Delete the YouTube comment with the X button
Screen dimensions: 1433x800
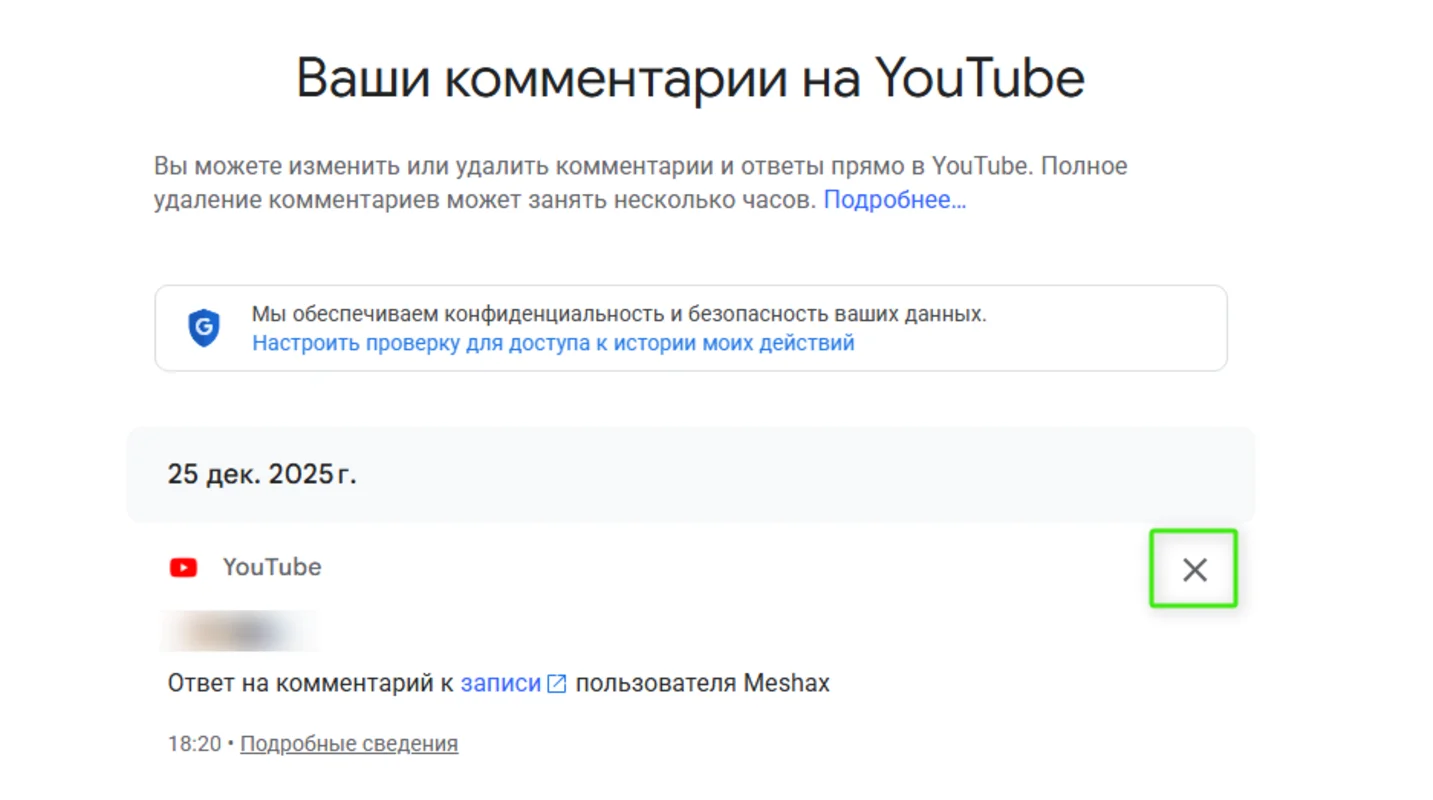click(x=1194, y=569)
